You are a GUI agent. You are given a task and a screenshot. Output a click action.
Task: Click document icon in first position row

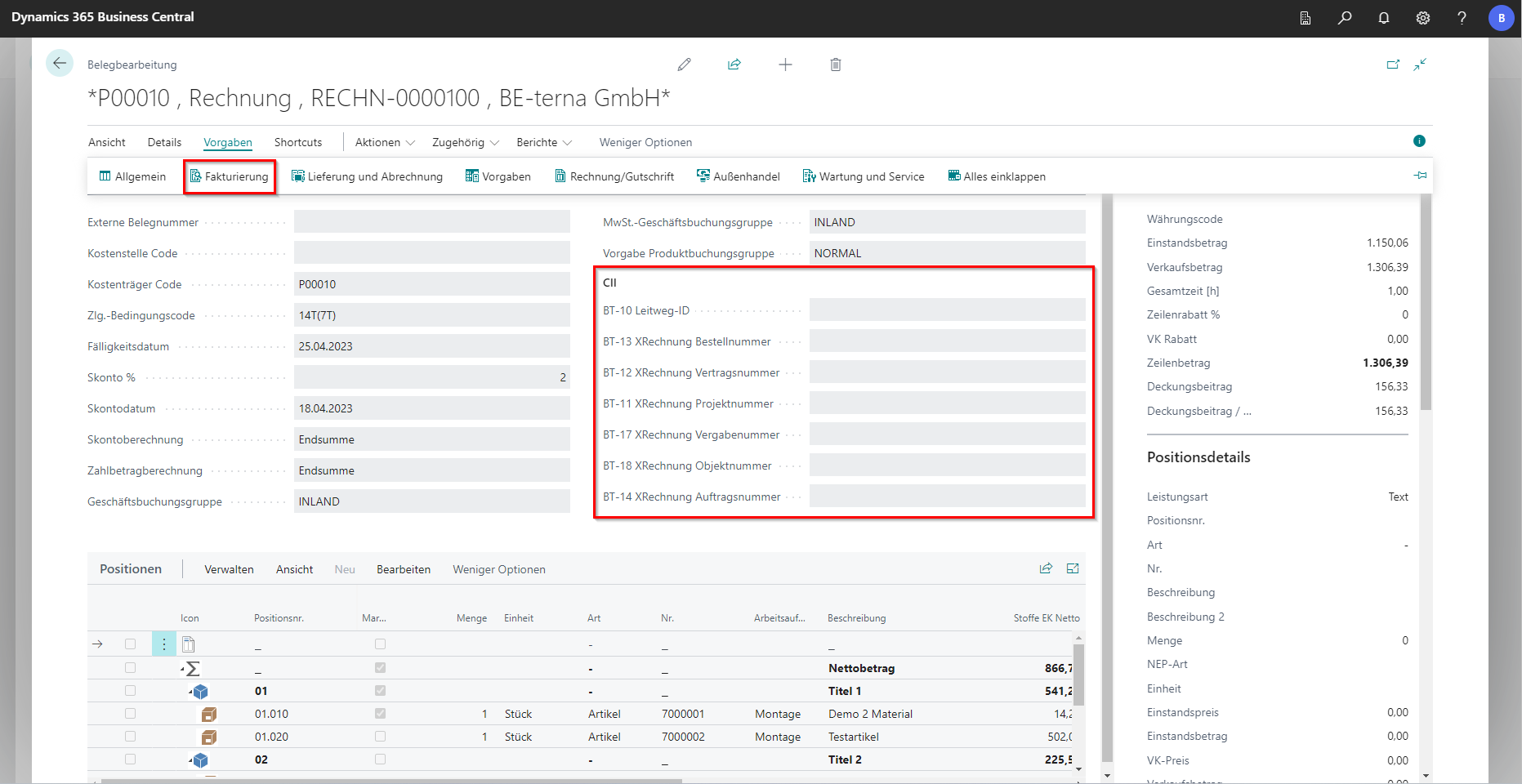(x=189, y=644)
